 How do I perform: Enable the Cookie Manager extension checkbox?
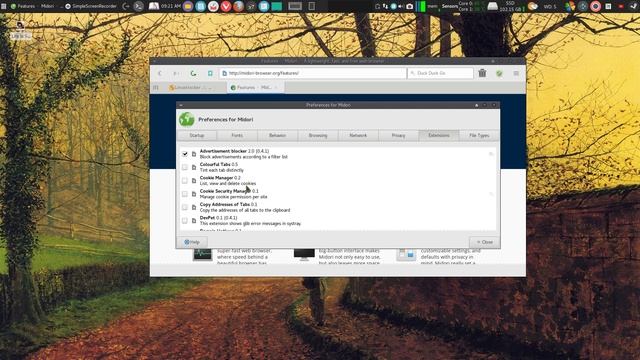(185, 181)
